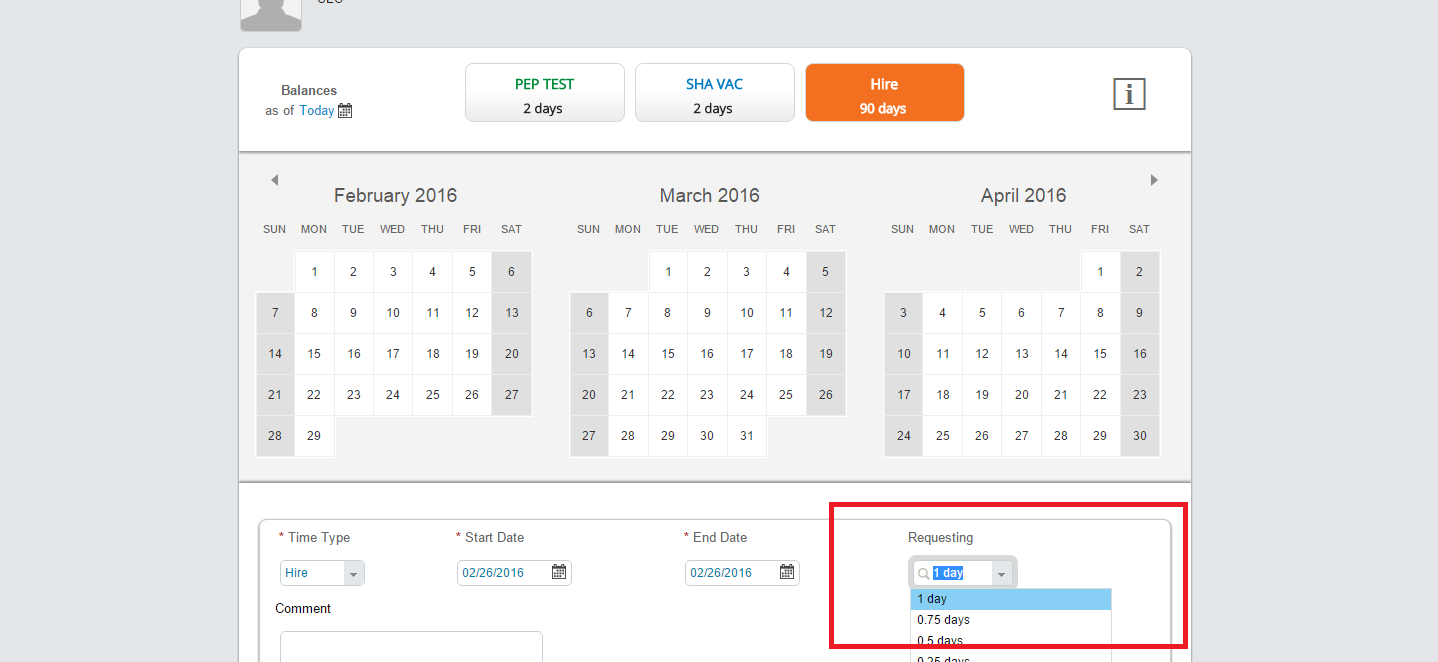1438x662 pixels.
Task: Focus the Comment text box
Action: (x=411, y=647)
